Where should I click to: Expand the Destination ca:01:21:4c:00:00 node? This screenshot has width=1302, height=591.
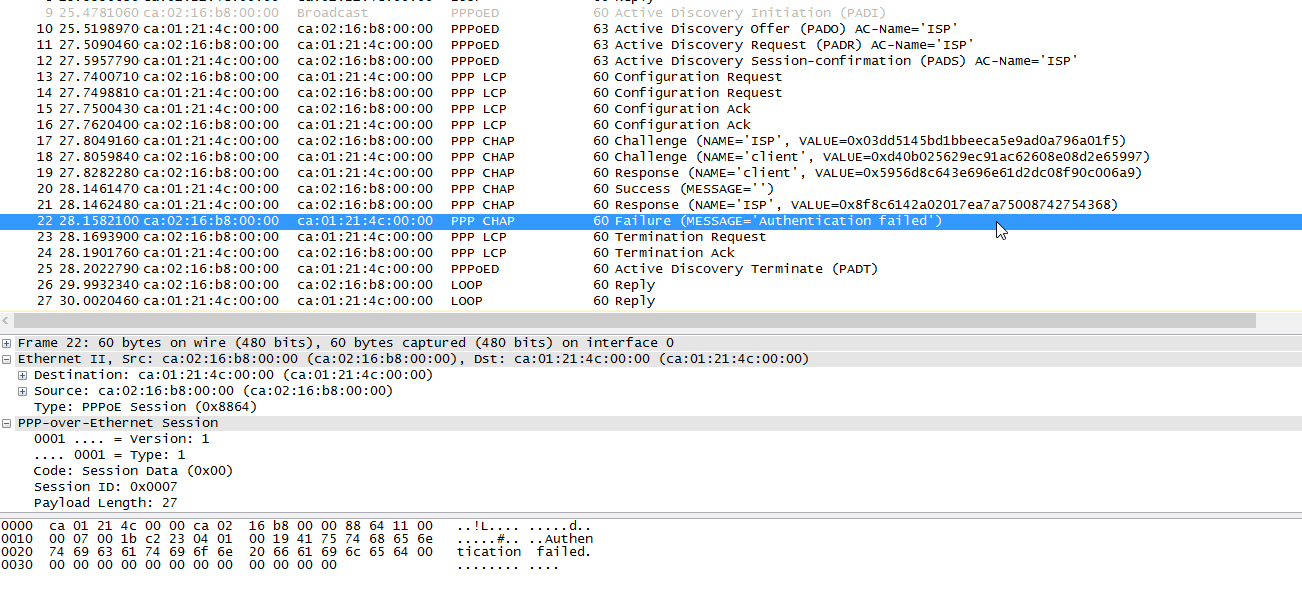click(23, 375)
